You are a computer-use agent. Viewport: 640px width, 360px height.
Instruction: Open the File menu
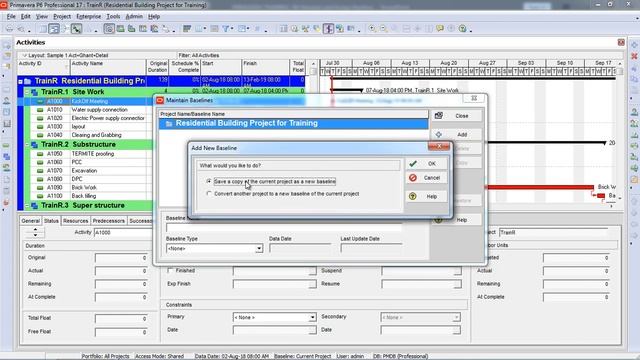pyautogui.click(x=11, y=17)
